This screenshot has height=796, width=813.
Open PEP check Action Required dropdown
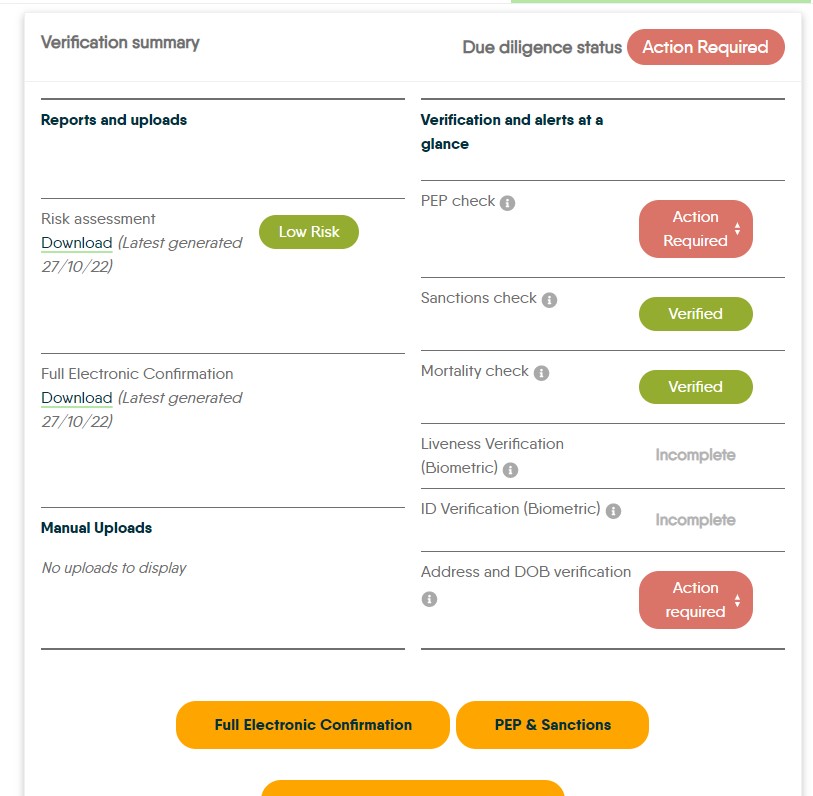pos(696,229)
